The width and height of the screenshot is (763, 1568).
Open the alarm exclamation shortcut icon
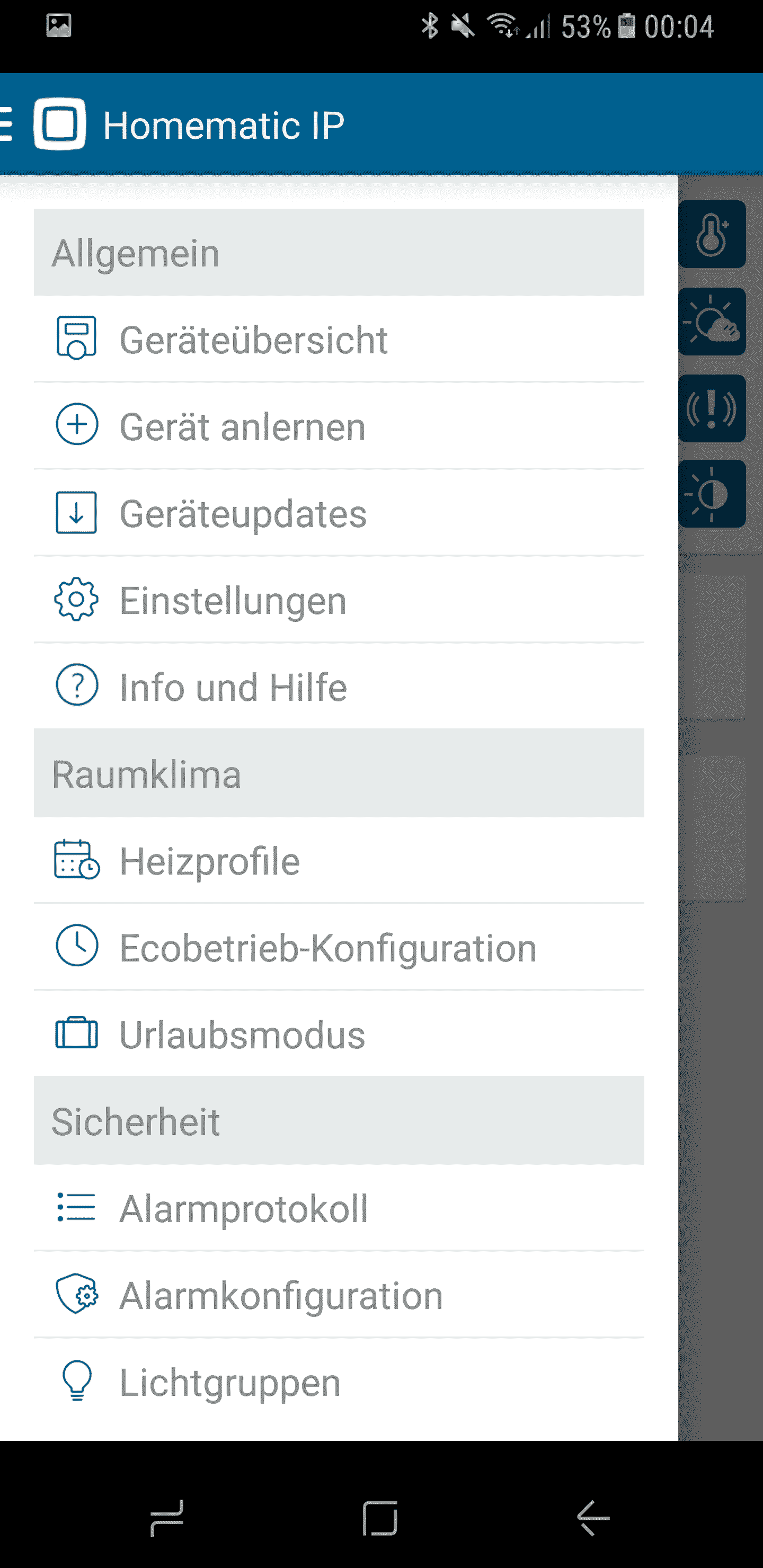point(712,408)
